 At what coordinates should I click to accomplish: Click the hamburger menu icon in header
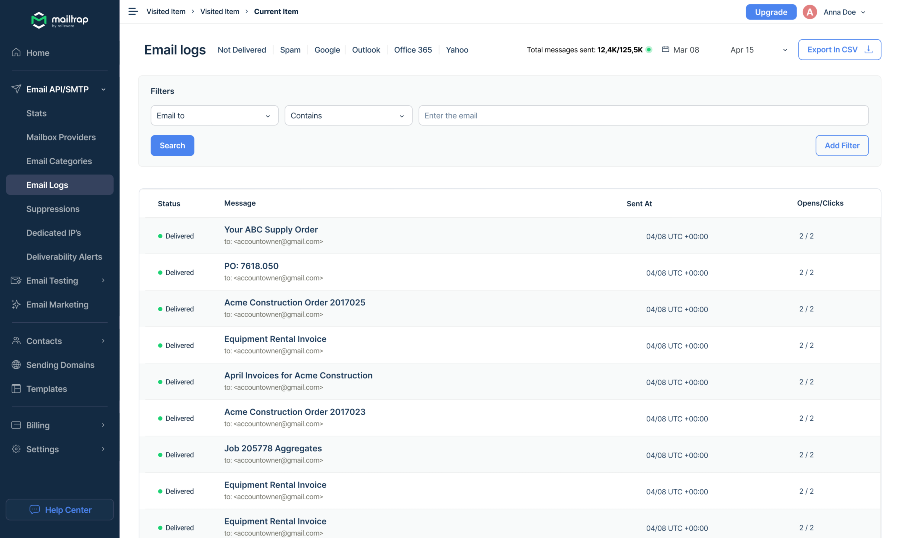(133, 12)
